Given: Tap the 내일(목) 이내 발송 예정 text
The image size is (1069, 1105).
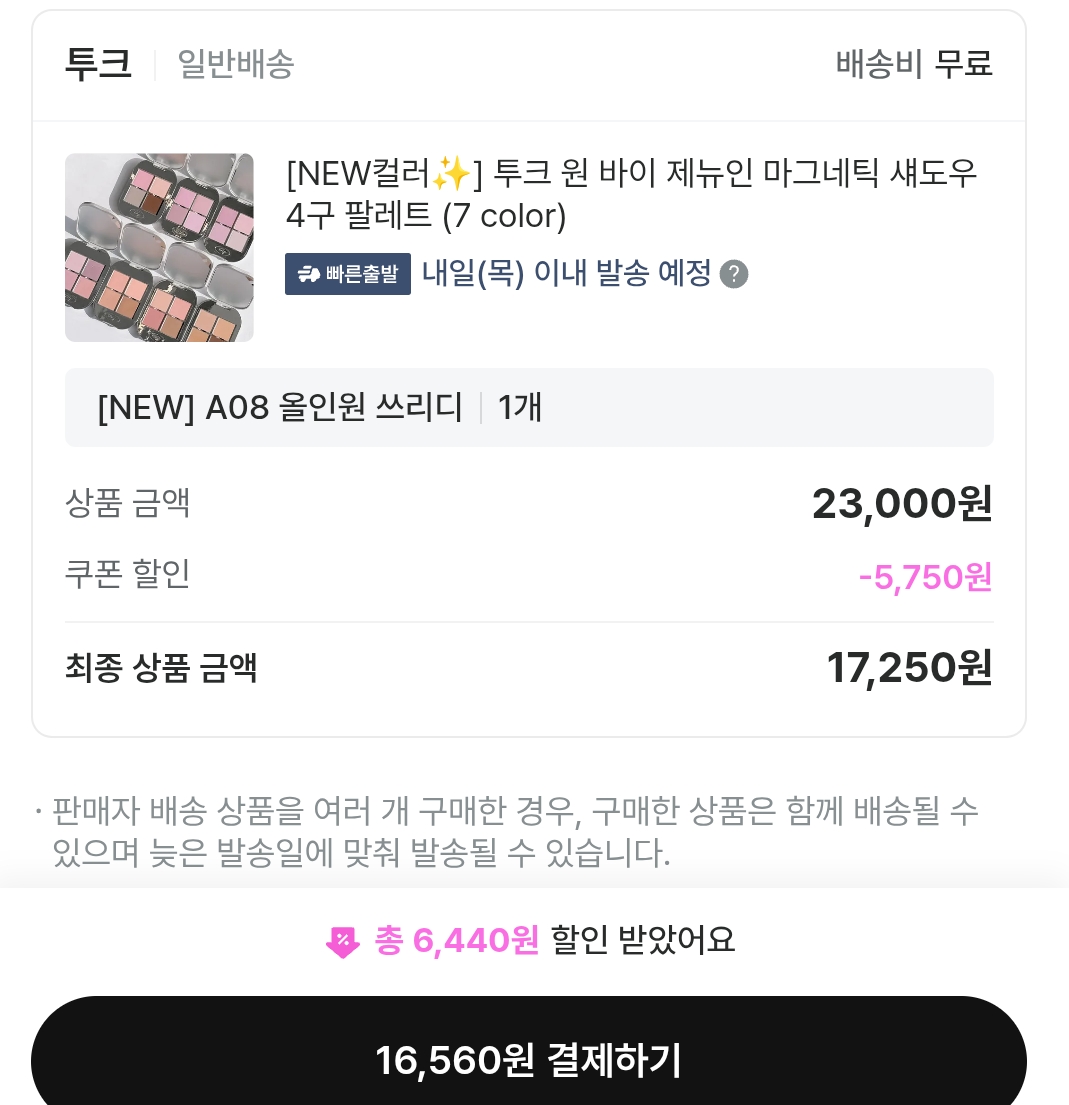Looking at the screenshot, I should [566, 273].
